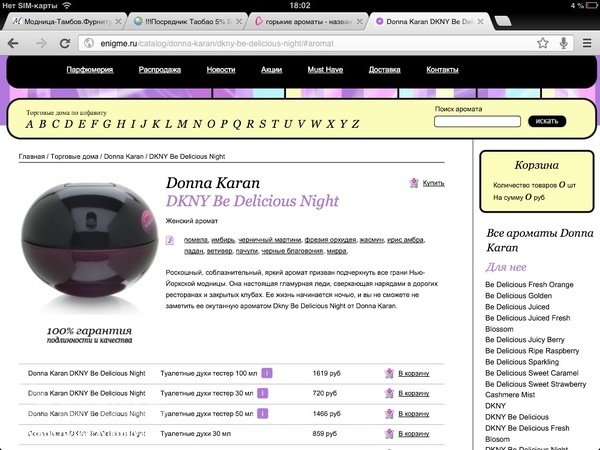Click into the Поиск аромата search field
The height and width of the screenshot is (450, 600).
(x=478, y=121)
